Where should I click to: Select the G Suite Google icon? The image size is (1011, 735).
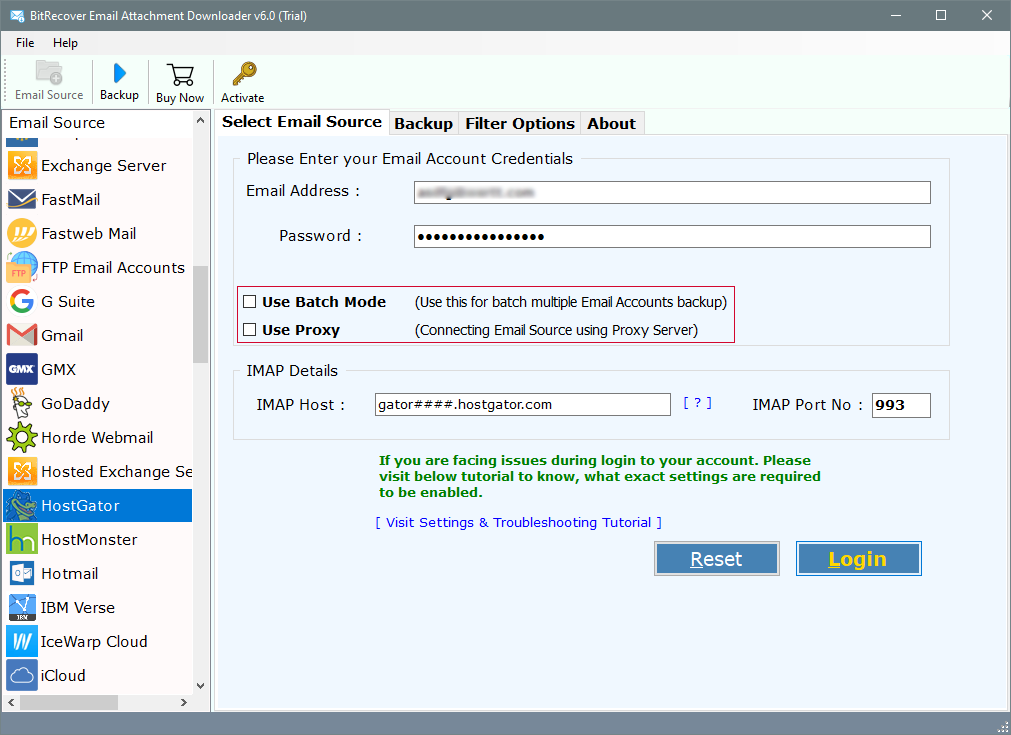click(22, 301)
